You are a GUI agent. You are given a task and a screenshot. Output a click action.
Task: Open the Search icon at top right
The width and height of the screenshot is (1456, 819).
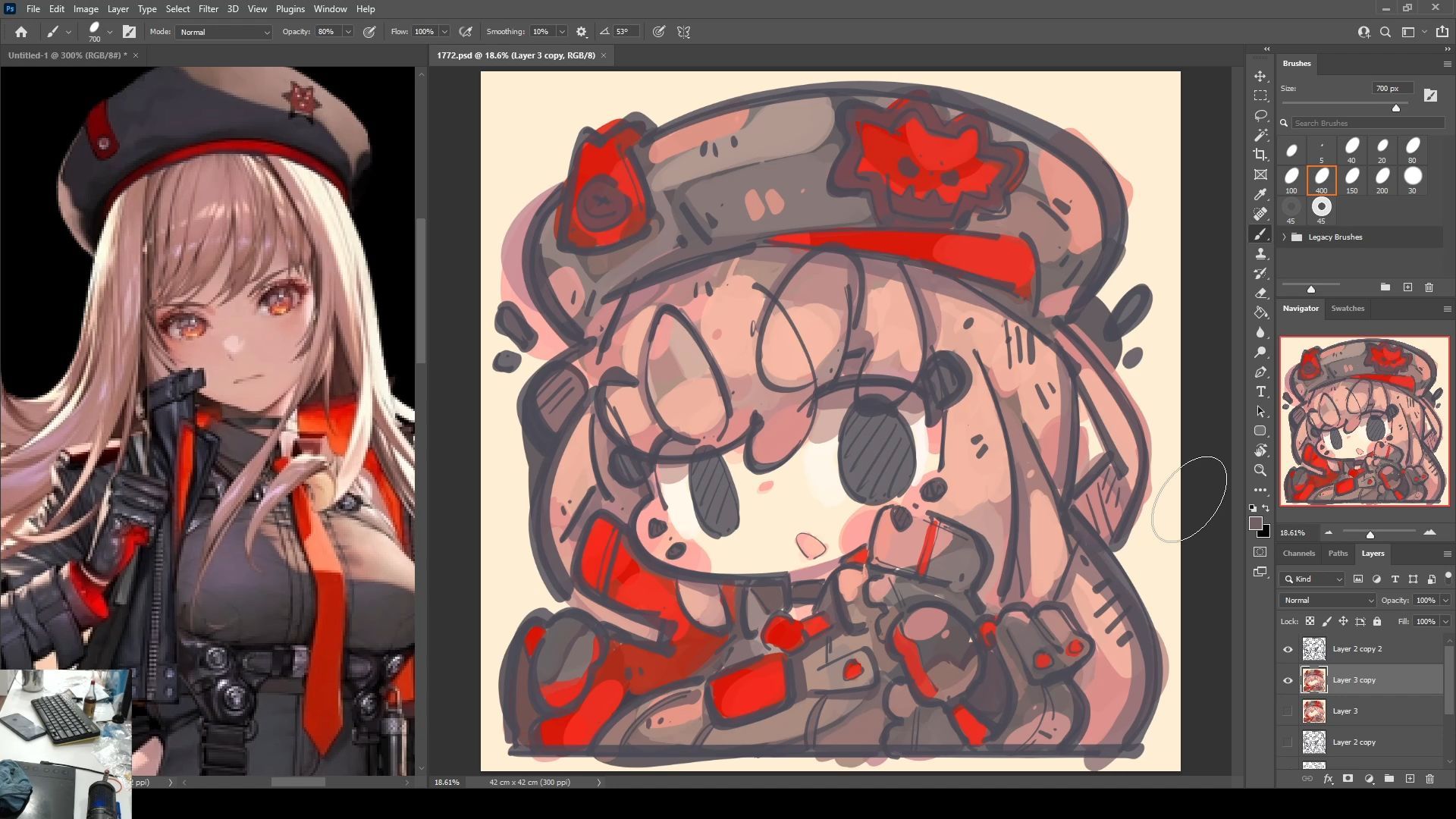(x=1385, y=32)
